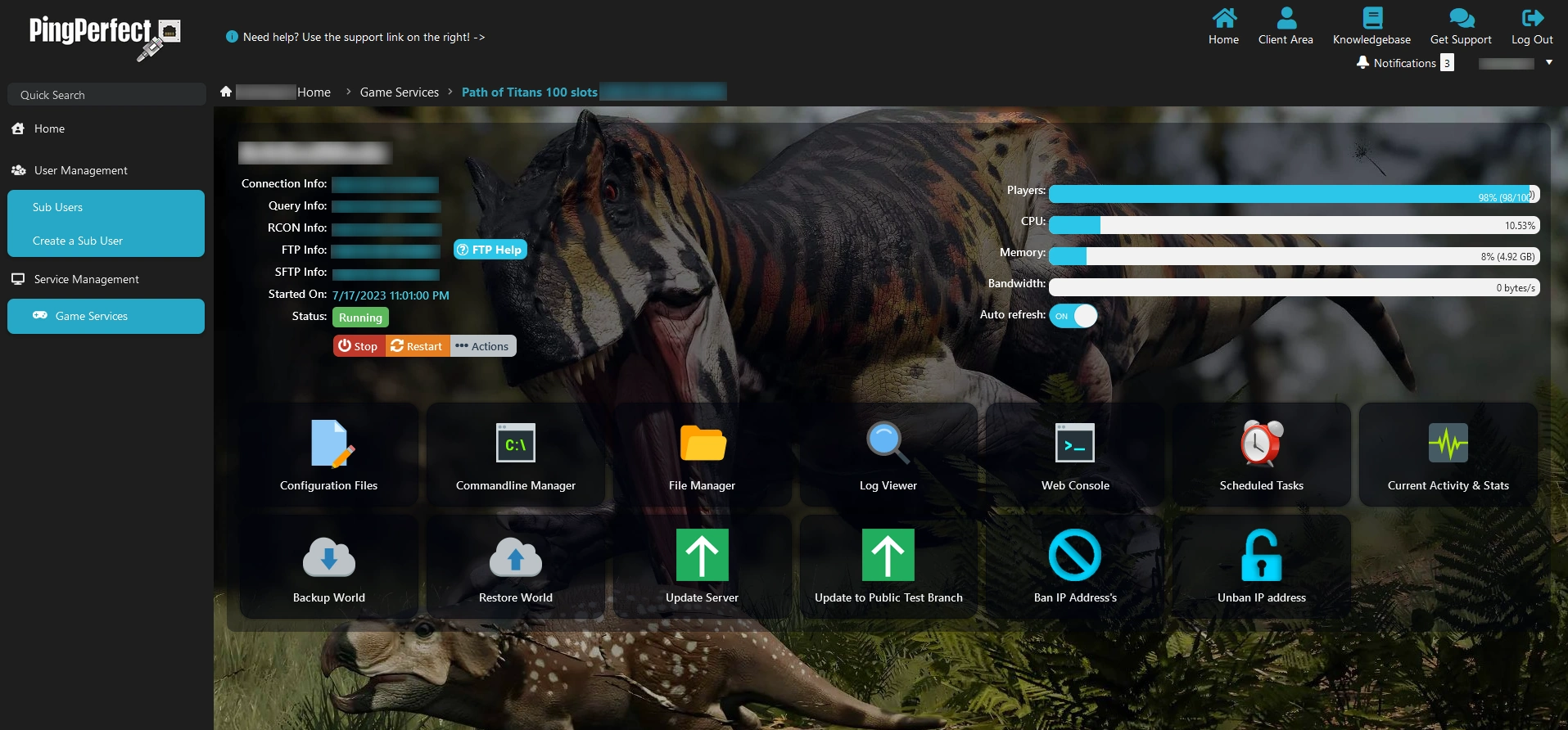The image size is (1568, 730).
Task: Click the Quick Search input field
Action: pyautogui.click(x=106, y=95)
